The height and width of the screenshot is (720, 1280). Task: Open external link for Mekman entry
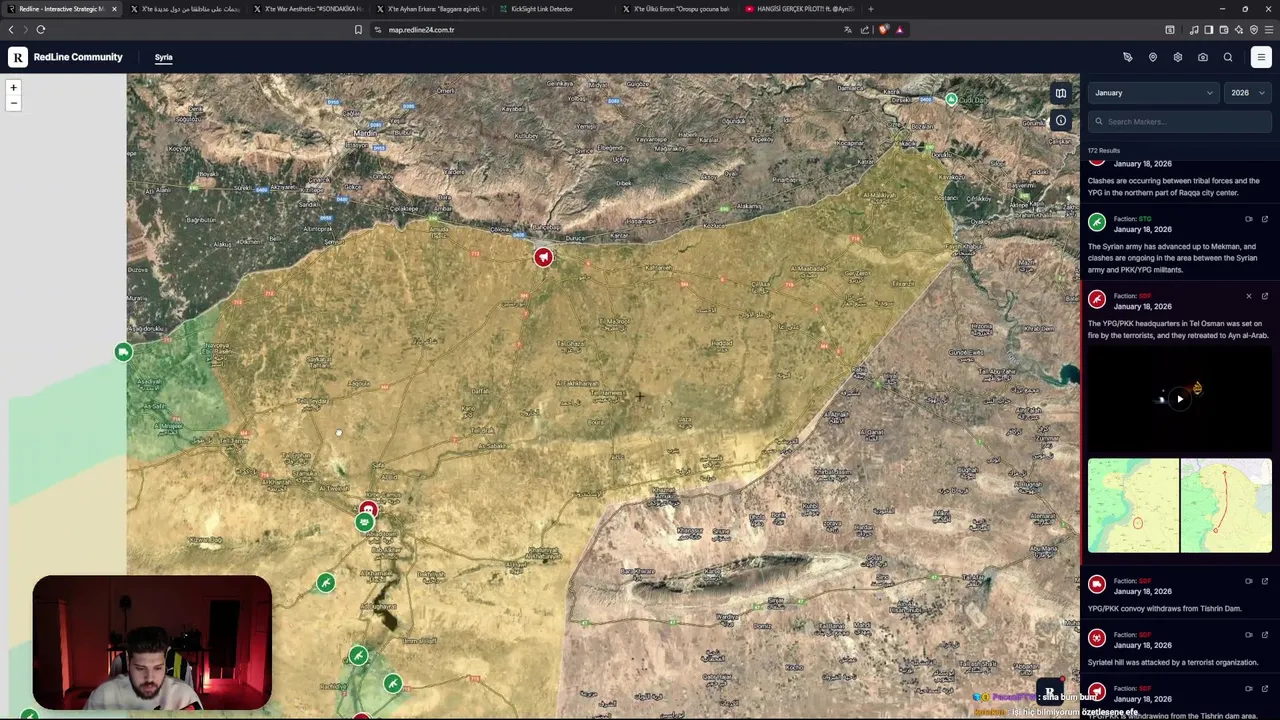point(1265,219)
